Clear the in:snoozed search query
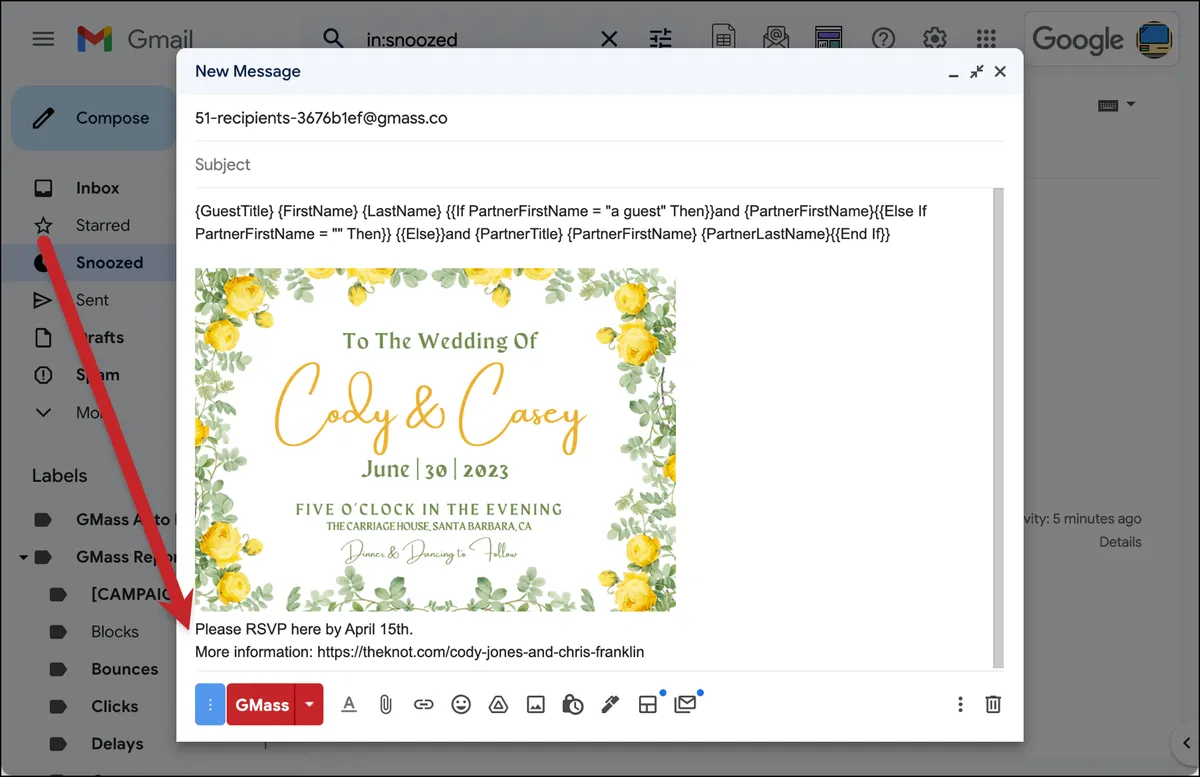The height and width of the screenshot is (777, 1200). (x=609, y=39)
